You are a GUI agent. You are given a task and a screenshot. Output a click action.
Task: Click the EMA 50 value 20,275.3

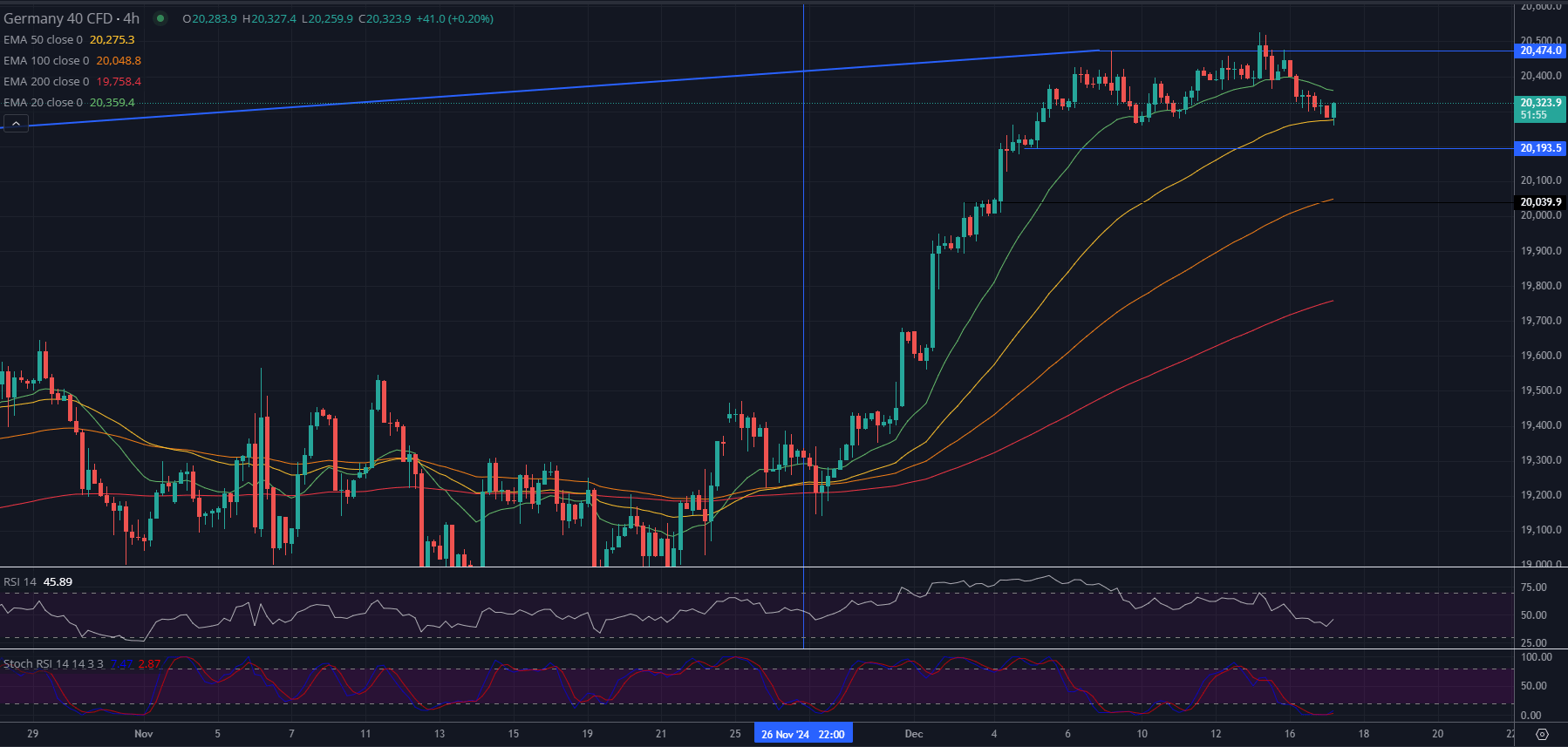point(112,39)
